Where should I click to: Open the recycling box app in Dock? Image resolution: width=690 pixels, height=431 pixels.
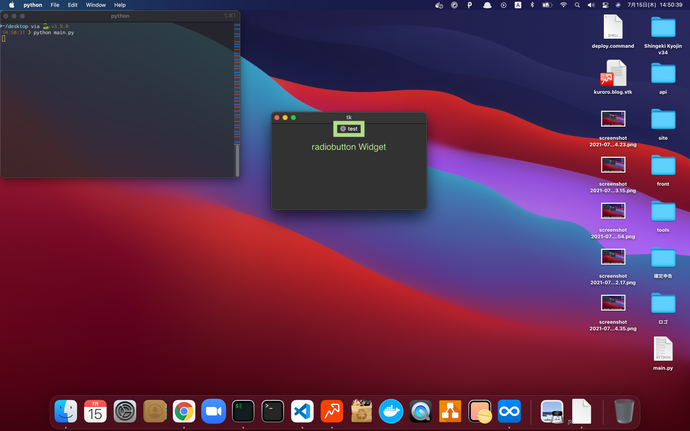[x=361, y=411]
